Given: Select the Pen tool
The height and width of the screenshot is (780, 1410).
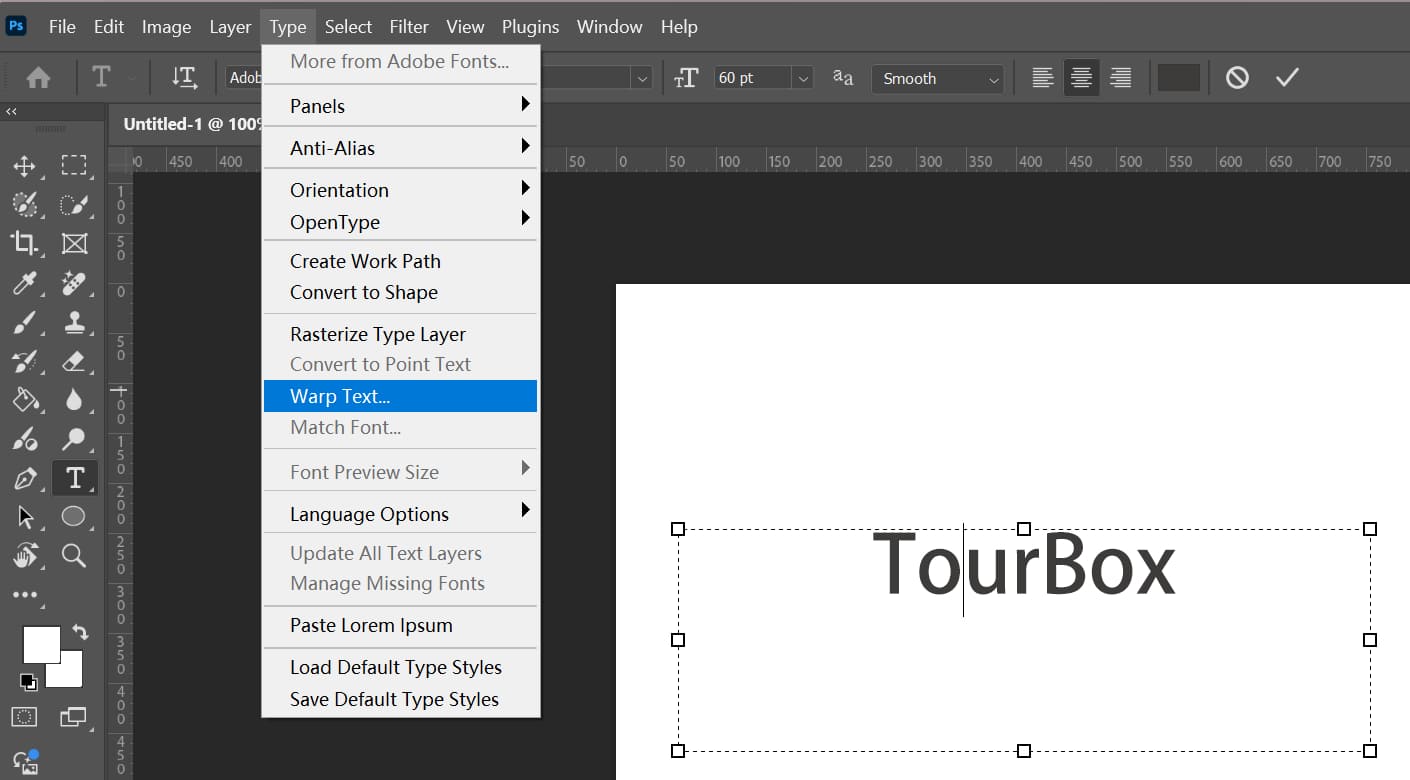Looking at the screenshot, I should pos(27,478).
